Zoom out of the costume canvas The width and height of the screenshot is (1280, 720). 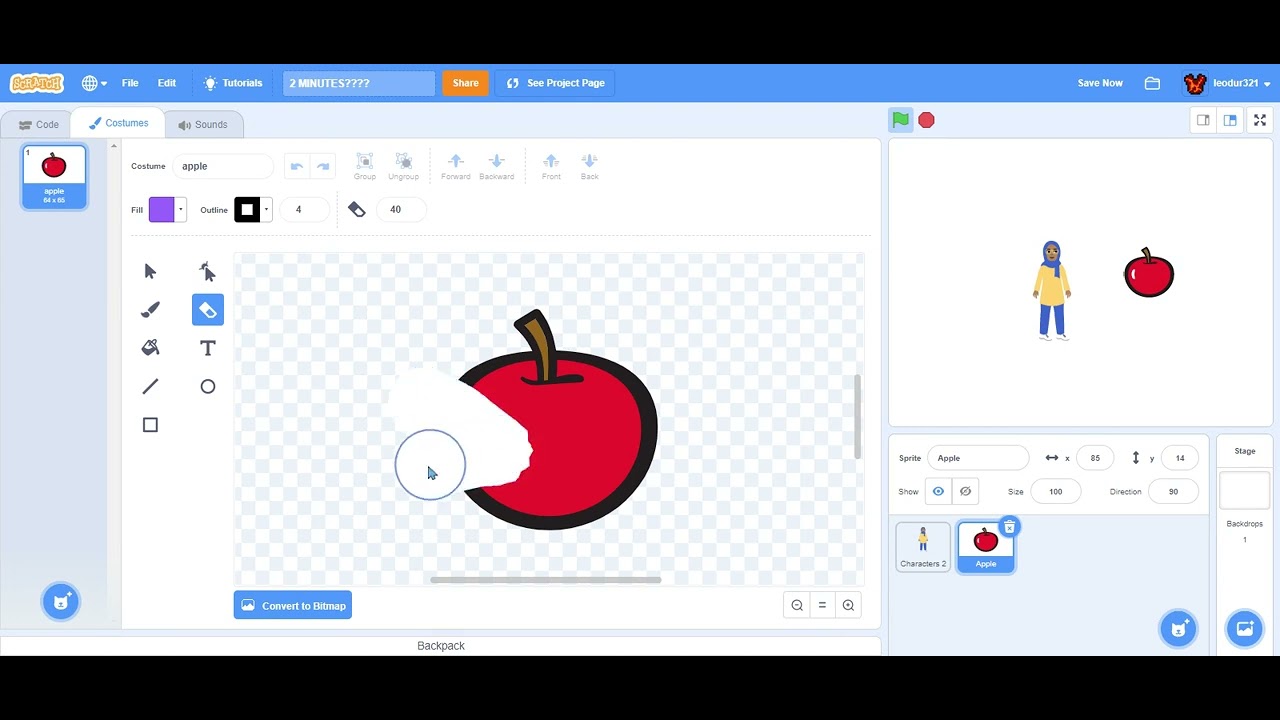[x=797, y=605]
